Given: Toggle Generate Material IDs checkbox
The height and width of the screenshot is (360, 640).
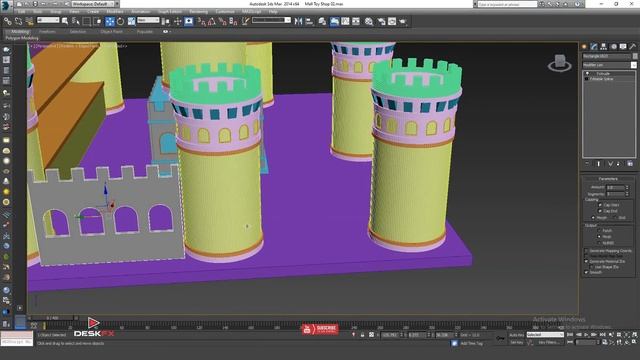Looking at the screenshot, I should coord(587,261).
